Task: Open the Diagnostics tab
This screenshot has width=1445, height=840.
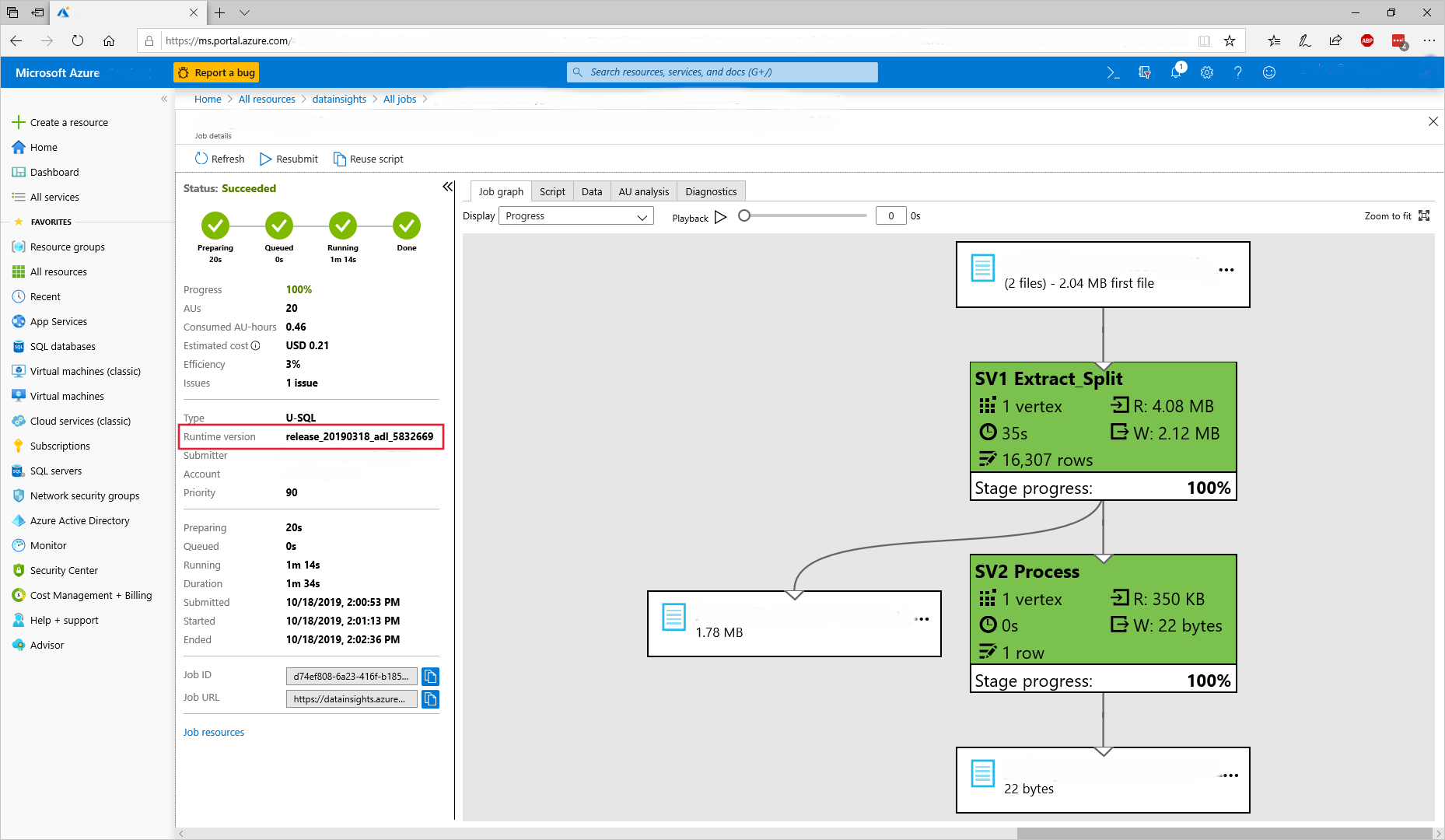Action: pos(710,191)
